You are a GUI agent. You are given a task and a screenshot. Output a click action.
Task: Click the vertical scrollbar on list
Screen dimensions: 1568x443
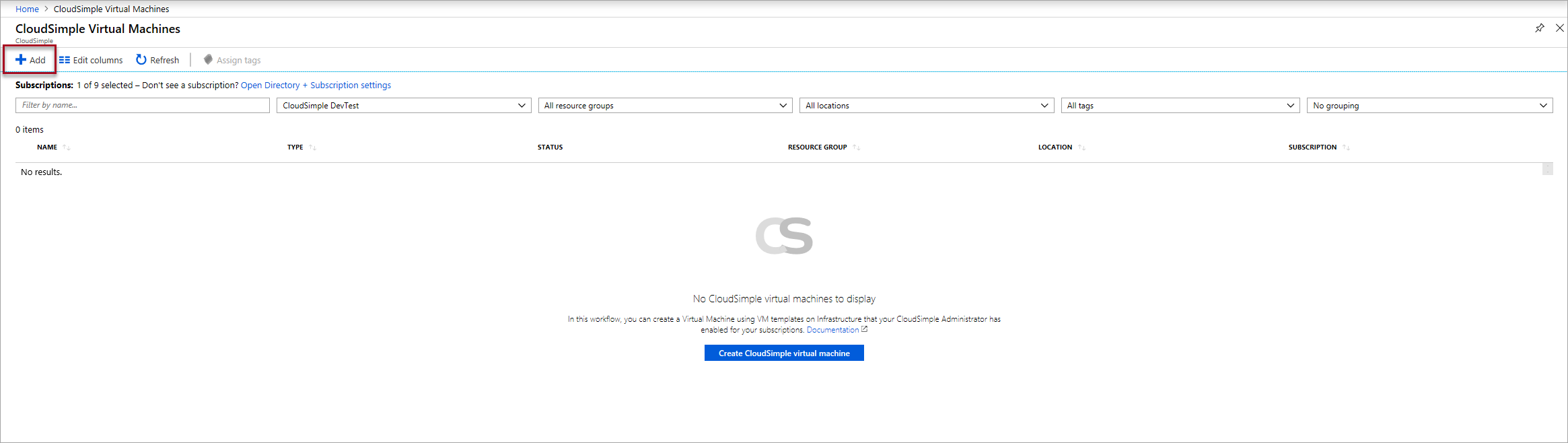pos(1548,168)
